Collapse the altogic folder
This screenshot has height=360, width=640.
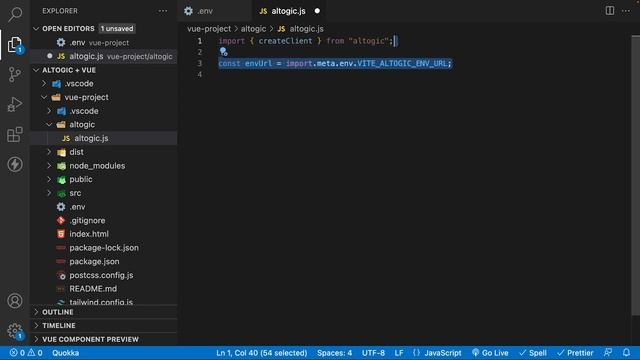(49, 124)
